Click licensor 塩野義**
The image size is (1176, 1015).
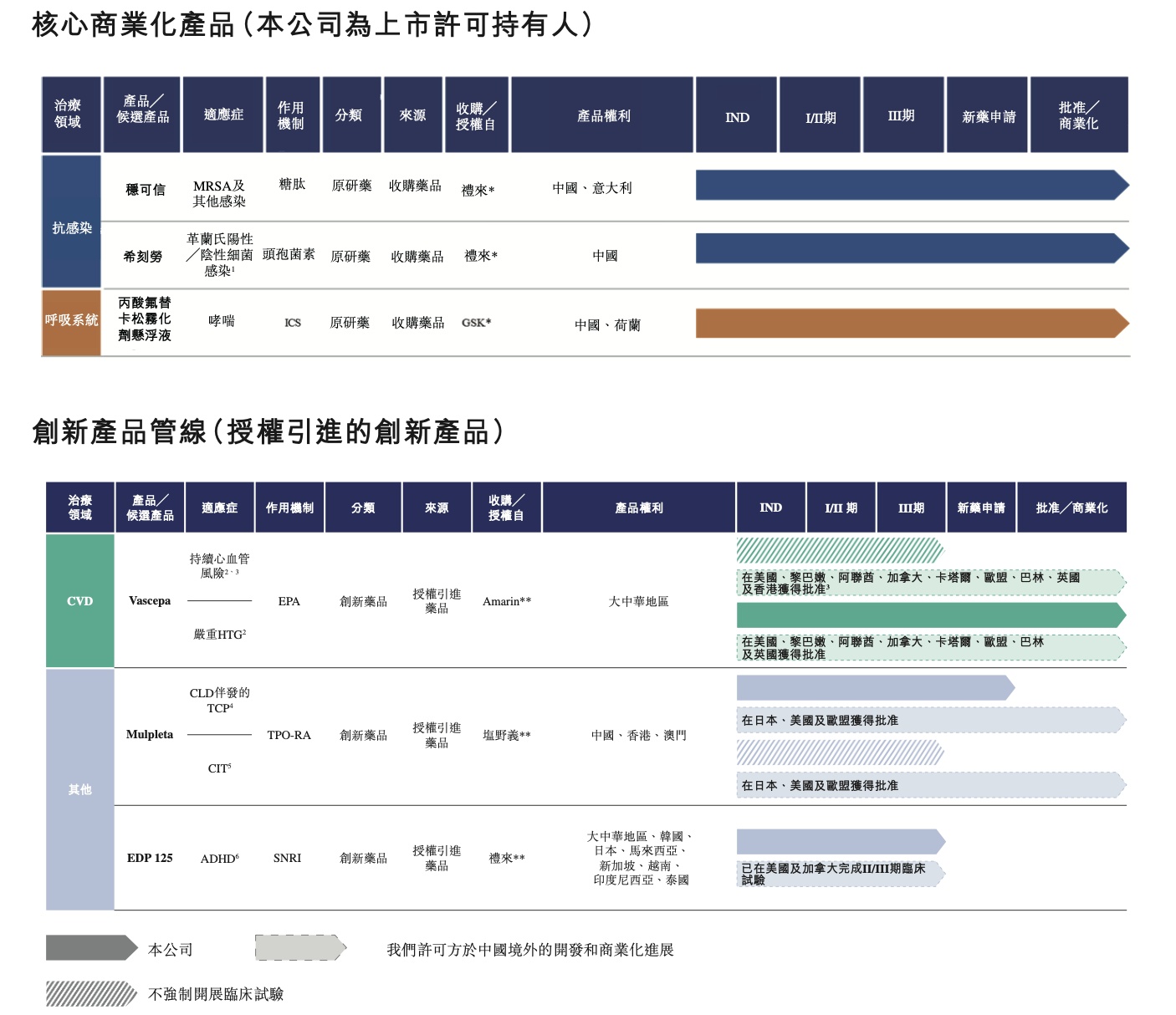tap(507, 735)
